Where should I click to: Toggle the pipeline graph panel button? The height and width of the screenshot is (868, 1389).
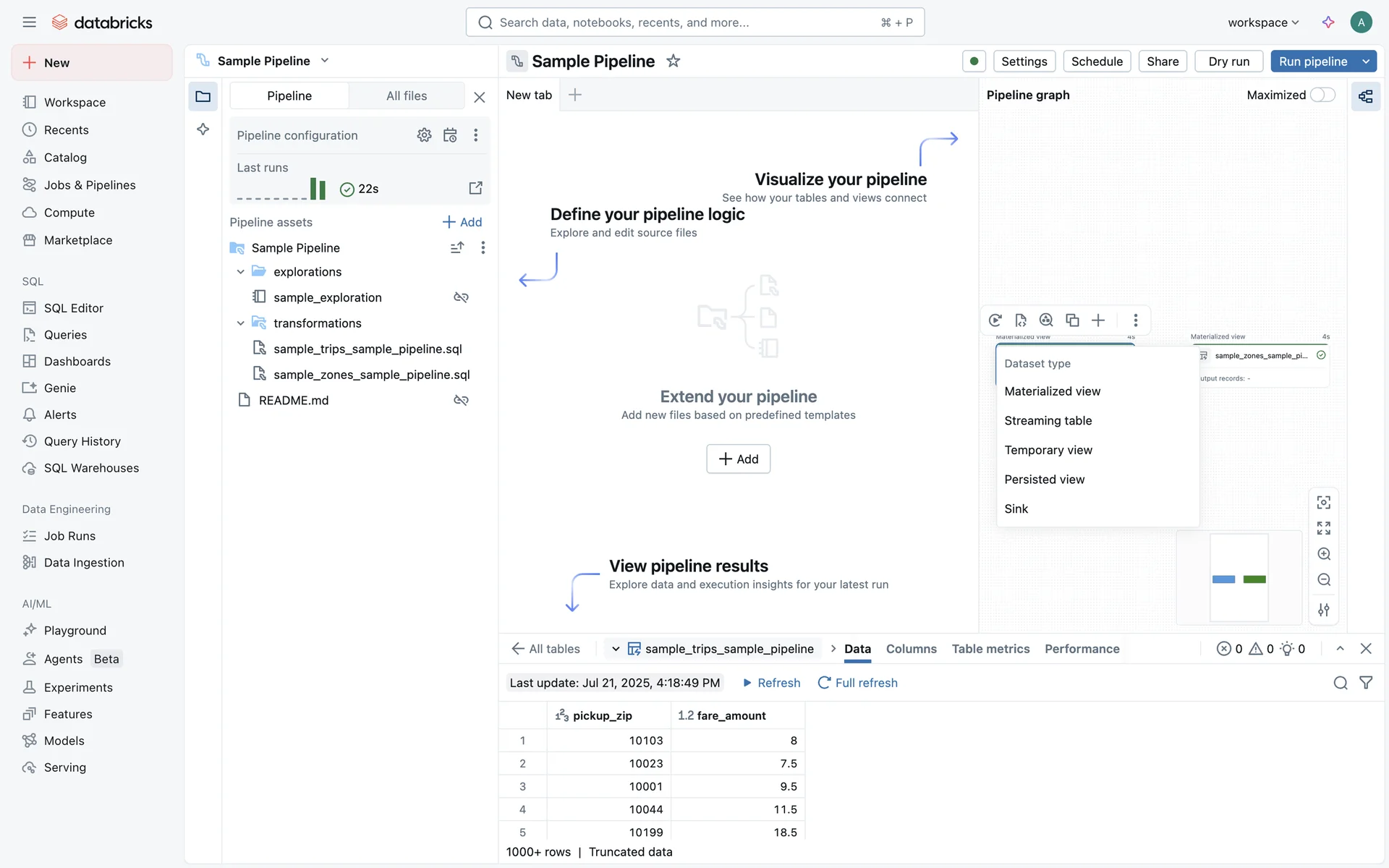tap(1366, 96)
